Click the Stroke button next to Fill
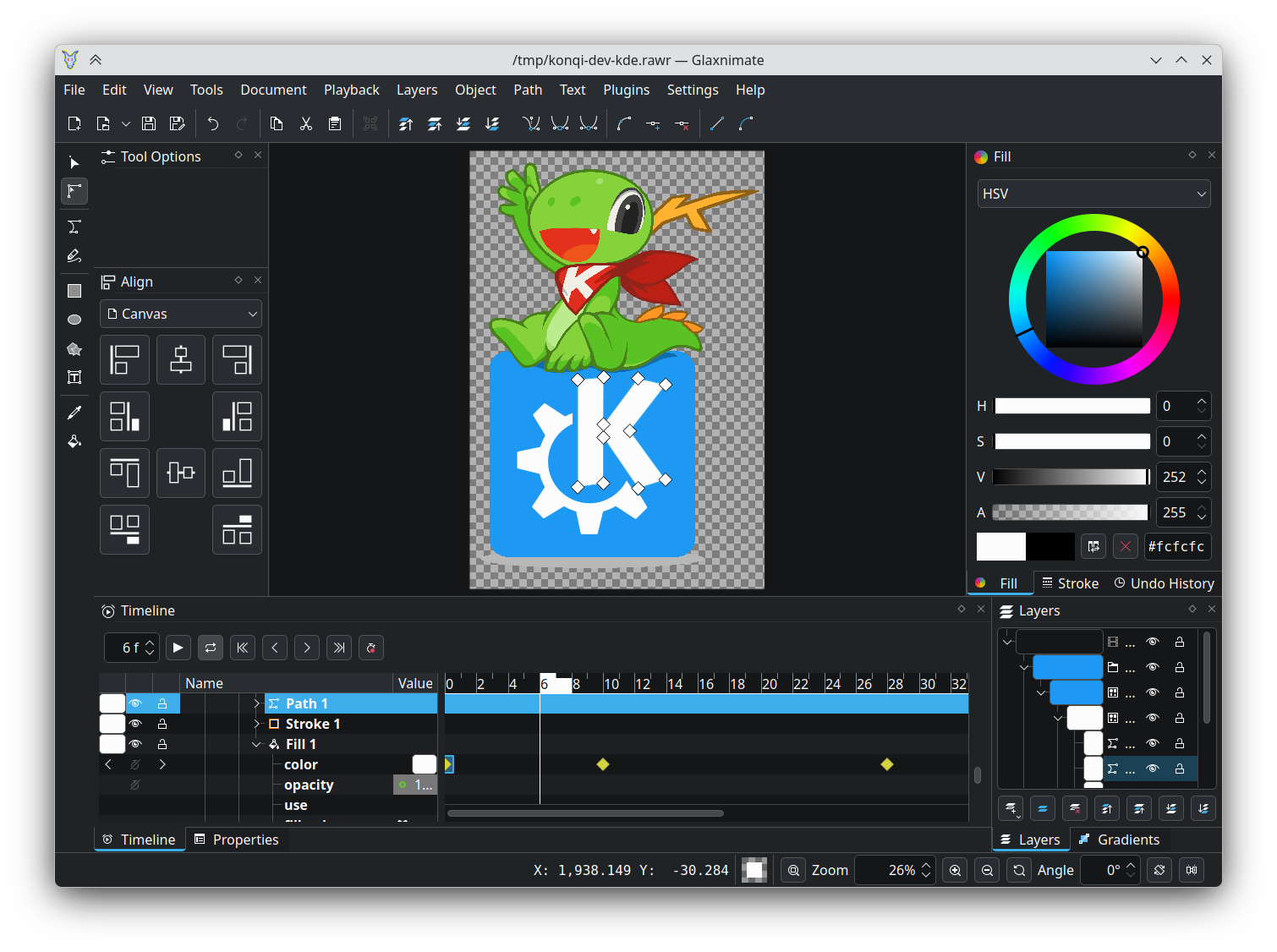 point(1069,583)
